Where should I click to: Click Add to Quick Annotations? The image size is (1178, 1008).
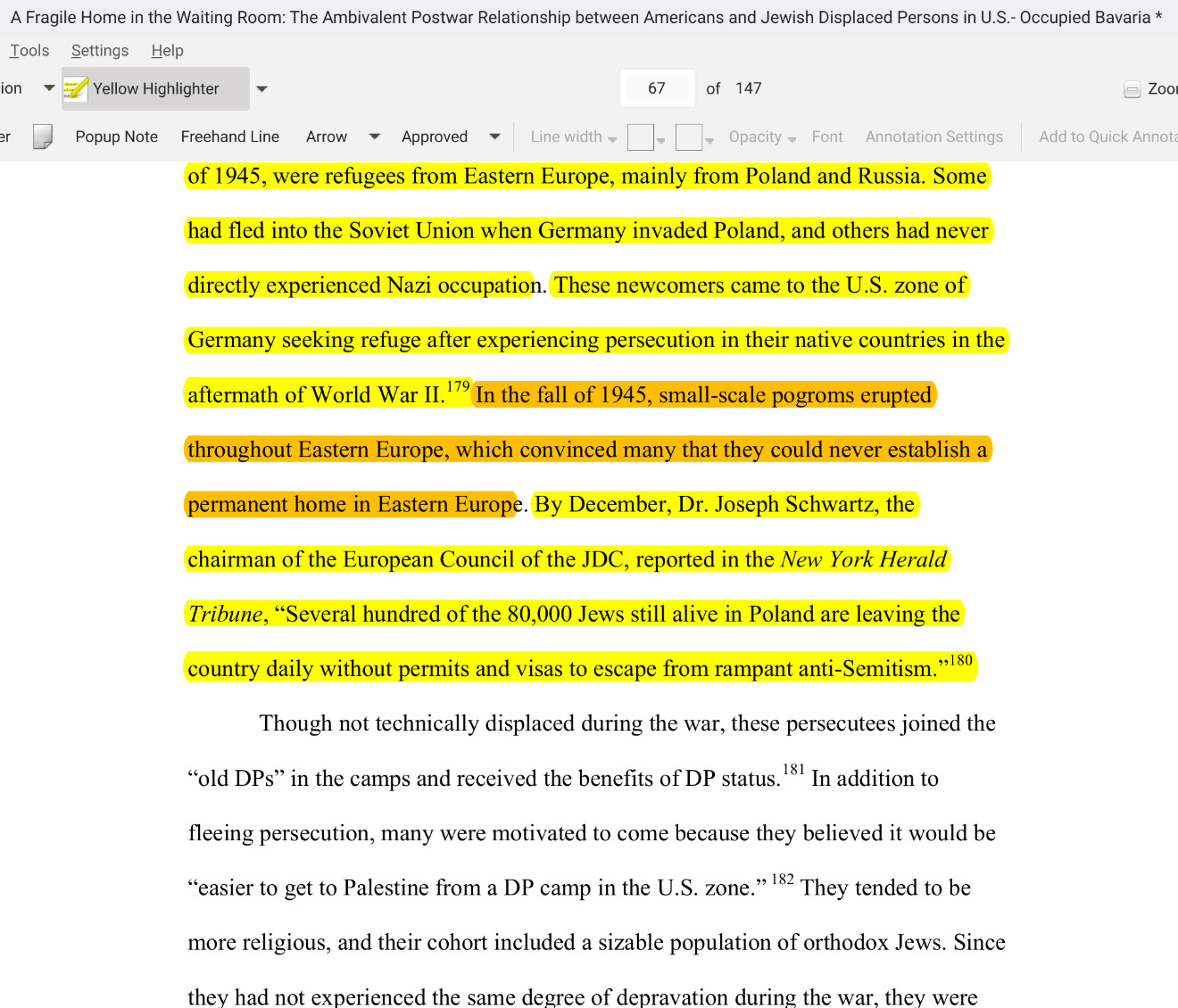pos(1107,136)
